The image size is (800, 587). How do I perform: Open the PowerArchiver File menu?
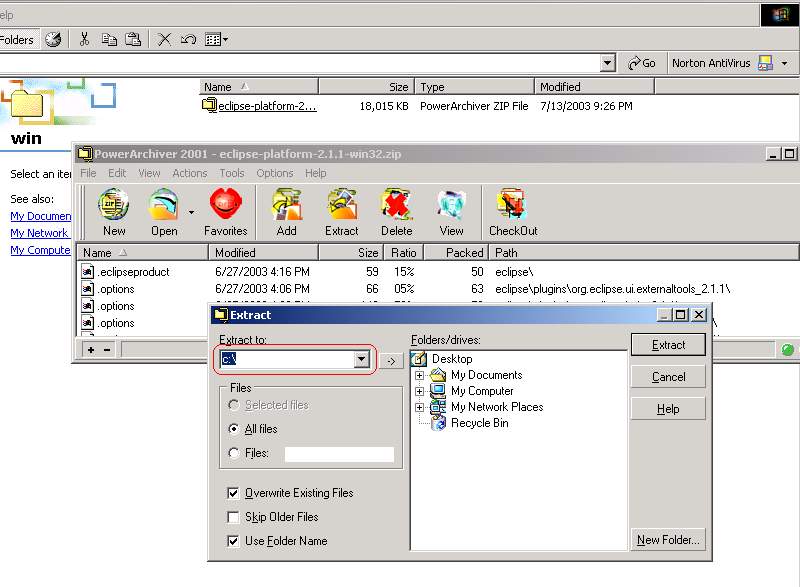tap(88, 173)
